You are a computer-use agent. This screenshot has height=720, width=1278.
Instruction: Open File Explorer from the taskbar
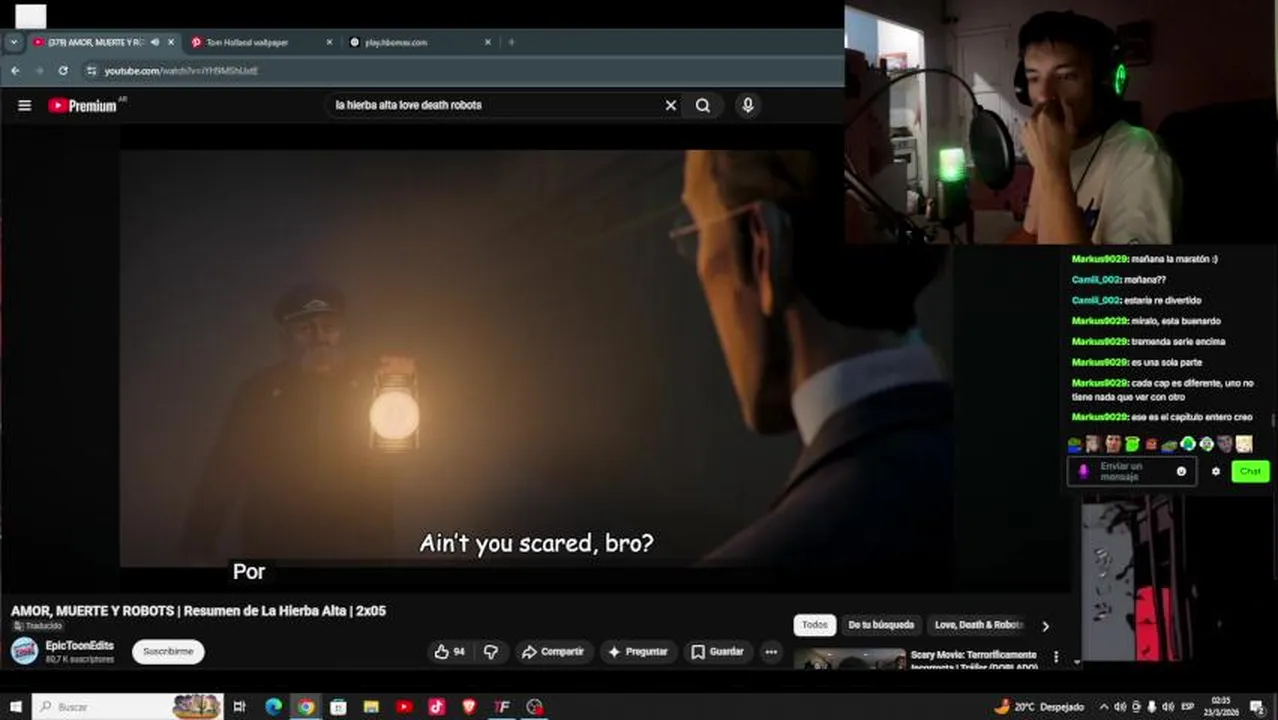tap(371, 707)
